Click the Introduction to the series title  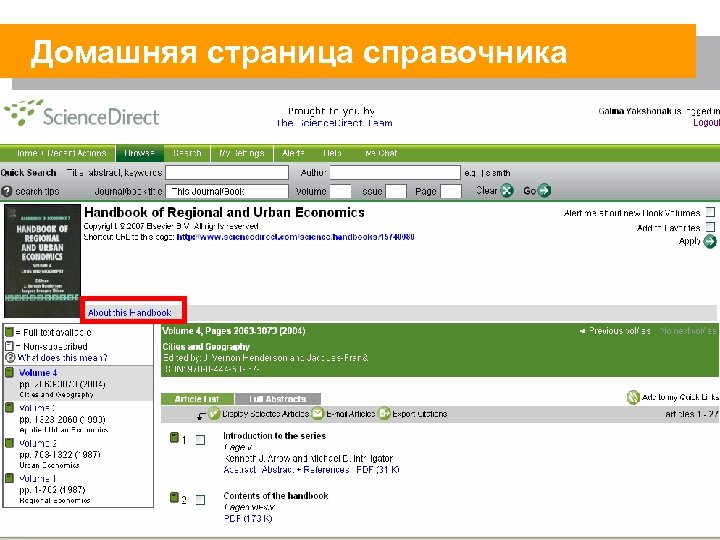[275, 436]
